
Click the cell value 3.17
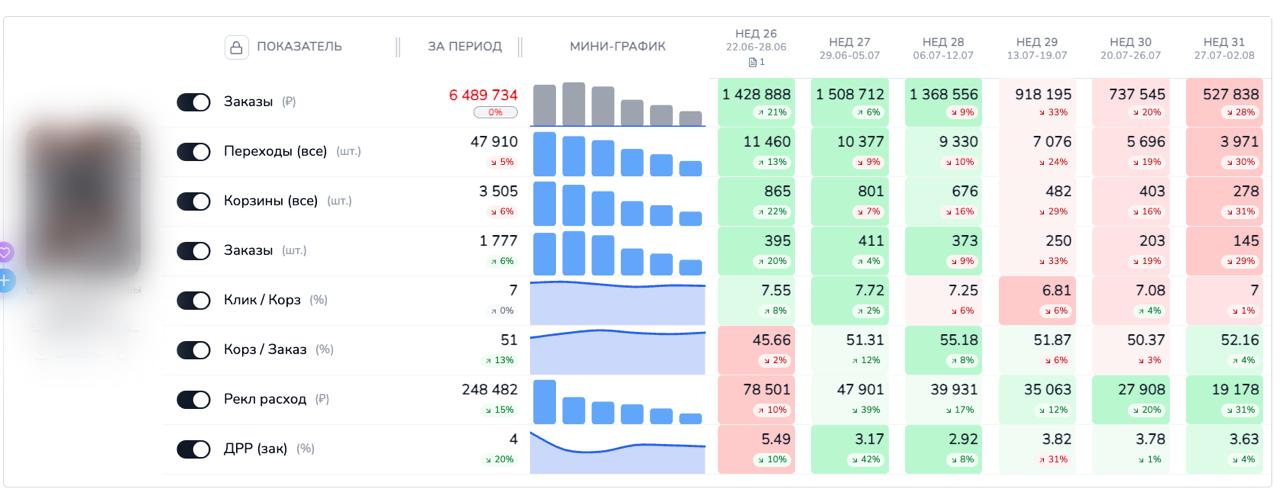pos(870,439)
